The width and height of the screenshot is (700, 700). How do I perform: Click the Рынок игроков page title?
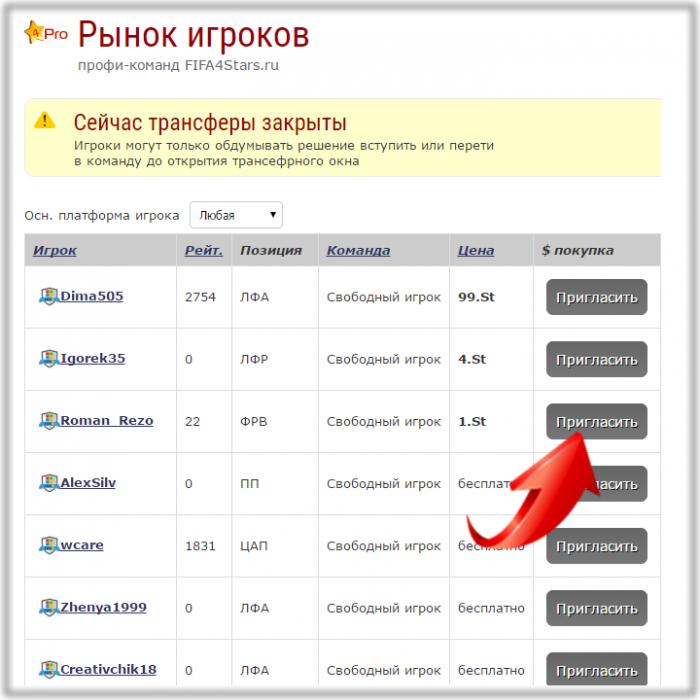coord(193,35)
